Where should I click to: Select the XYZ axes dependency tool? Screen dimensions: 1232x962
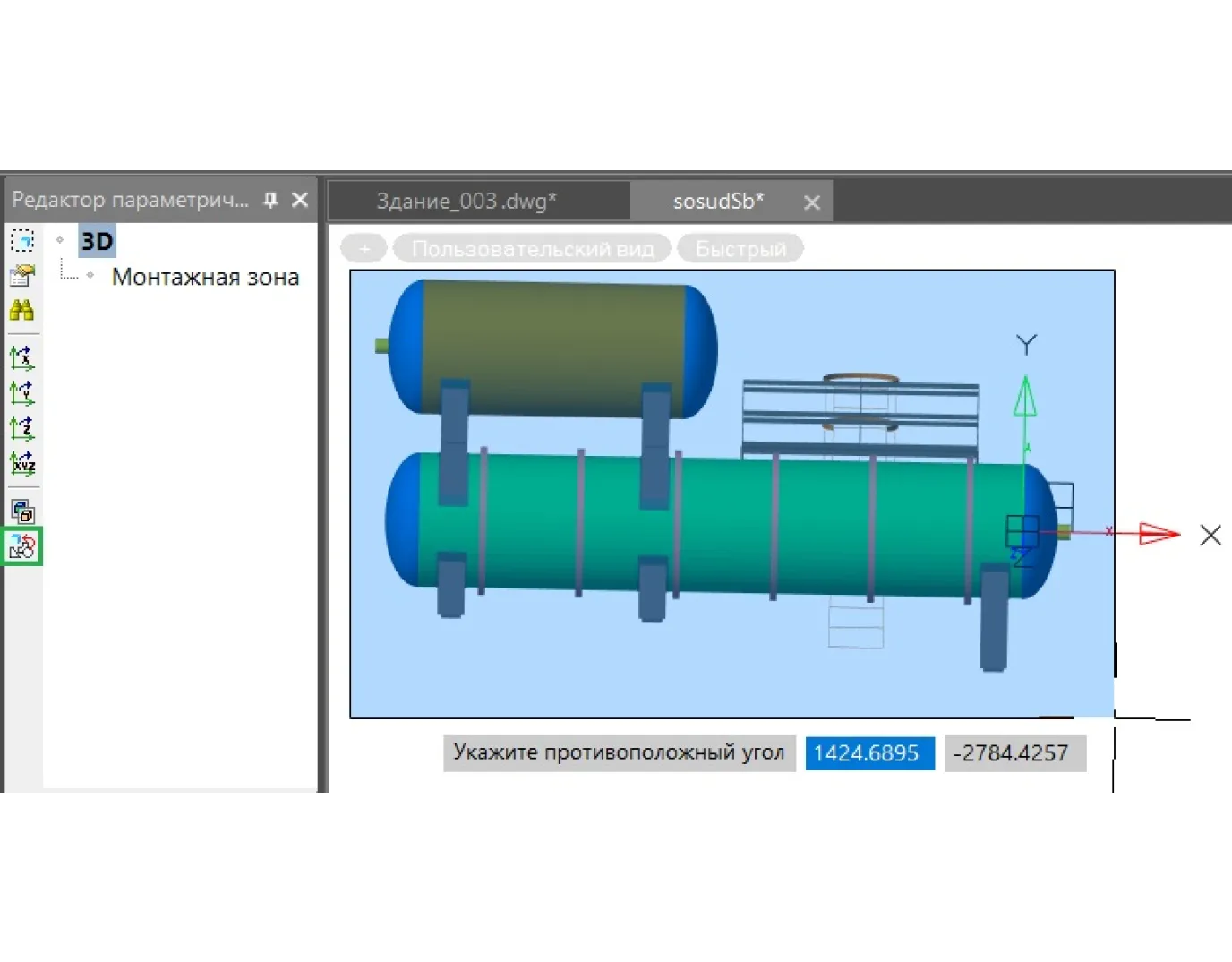21,463
